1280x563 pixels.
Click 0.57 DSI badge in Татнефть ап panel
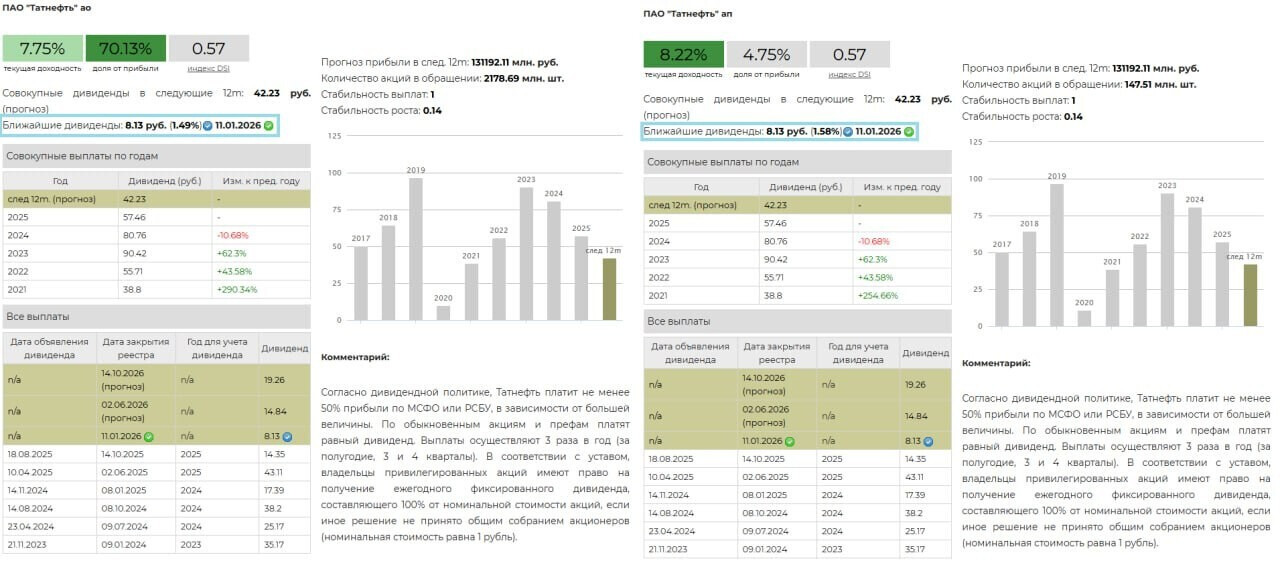click(850, 54)
